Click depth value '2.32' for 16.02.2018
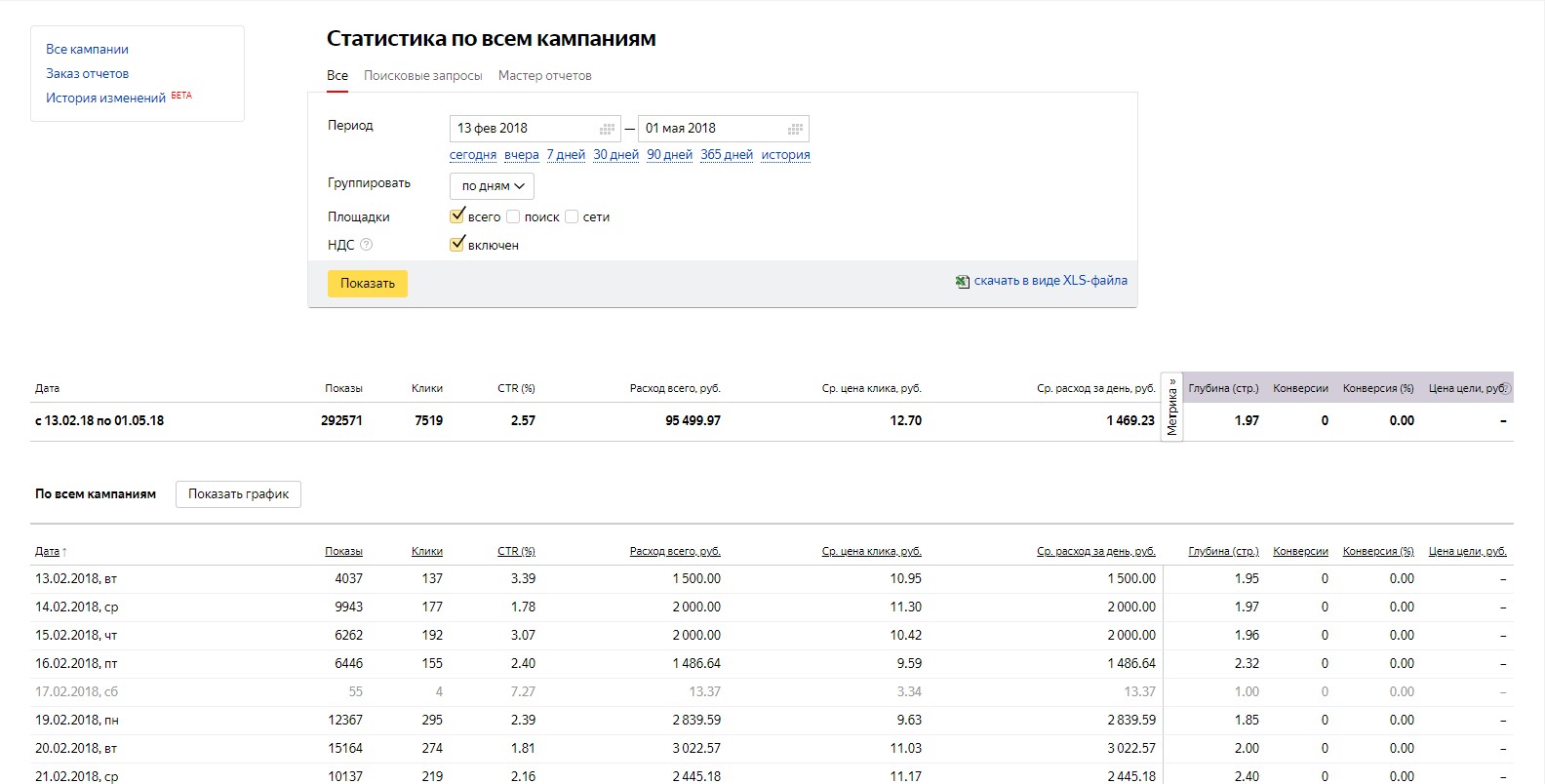 coord(1247,663)
